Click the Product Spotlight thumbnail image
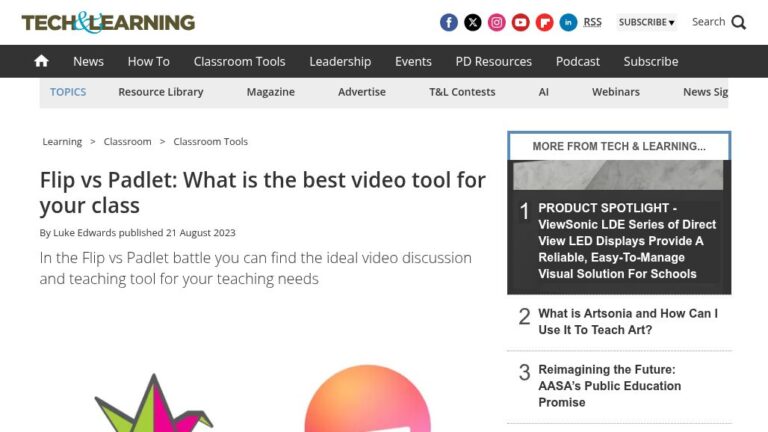The height and width of the screenshot is (432, 768). click(618, 175)
